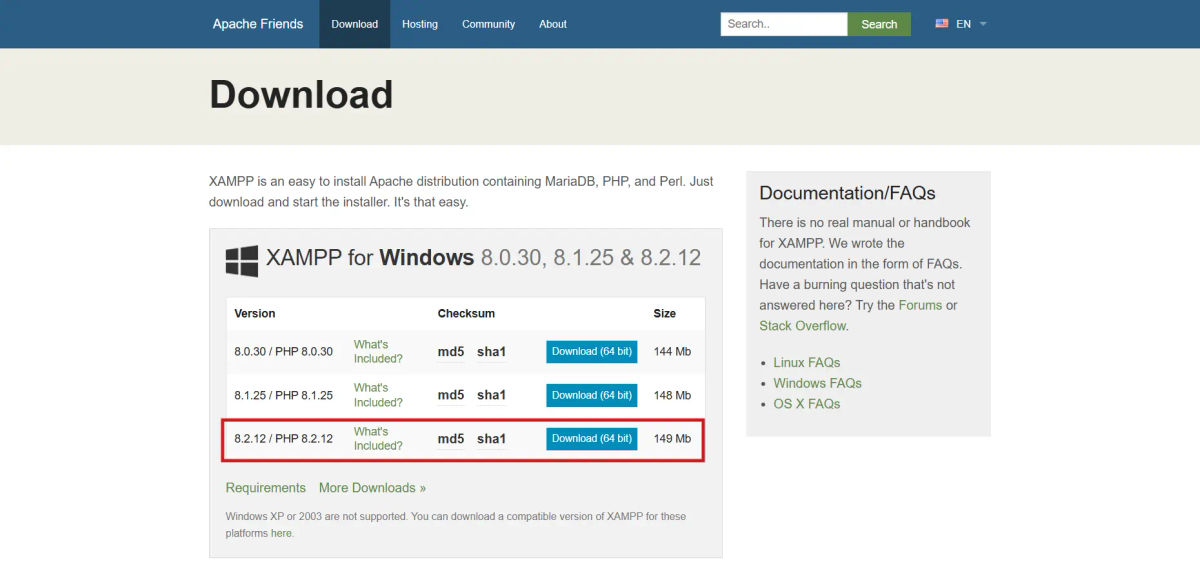This screenshot has width=1200, height=571.
Task: Download 8.1.25 64 bit installer
Action: pyautogui.click(x=592, y=395)
